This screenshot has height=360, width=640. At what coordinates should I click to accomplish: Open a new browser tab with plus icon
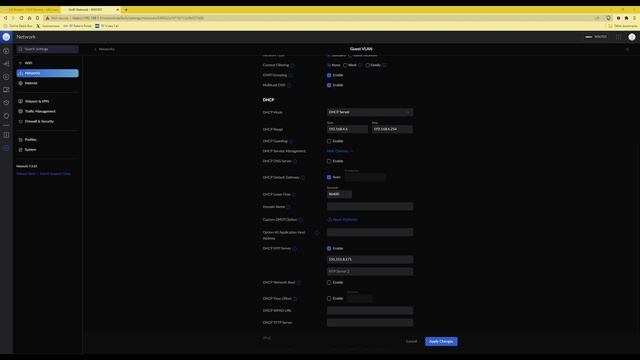[126, 9]
